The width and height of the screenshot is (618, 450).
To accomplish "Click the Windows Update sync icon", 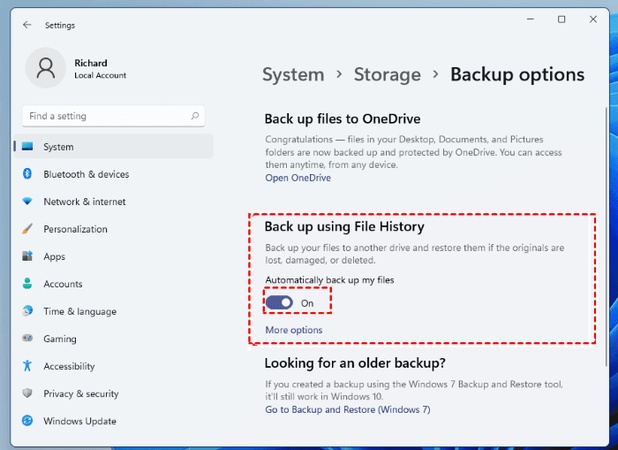I will [27, 420].
